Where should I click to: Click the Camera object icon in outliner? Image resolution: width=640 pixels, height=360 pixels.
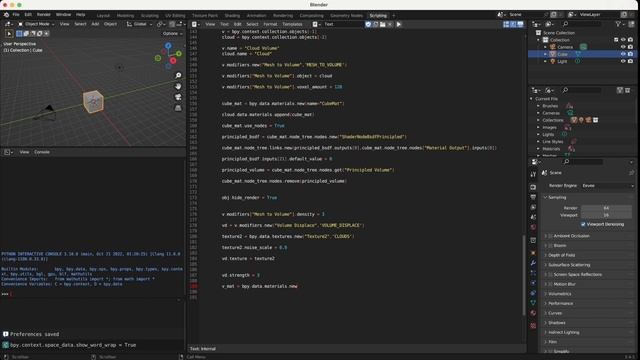(553, 47)
